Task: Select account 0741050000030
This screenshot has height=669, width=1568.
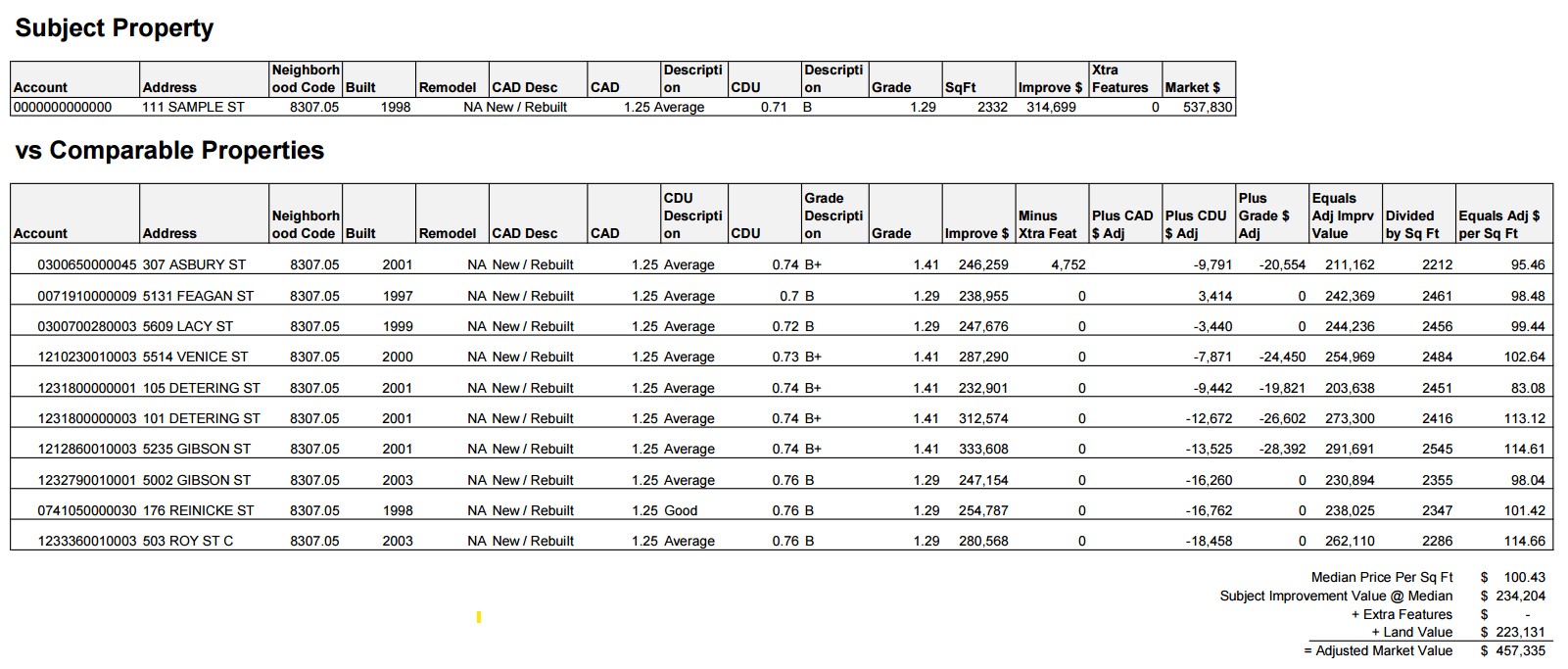Action: [87, 510]
